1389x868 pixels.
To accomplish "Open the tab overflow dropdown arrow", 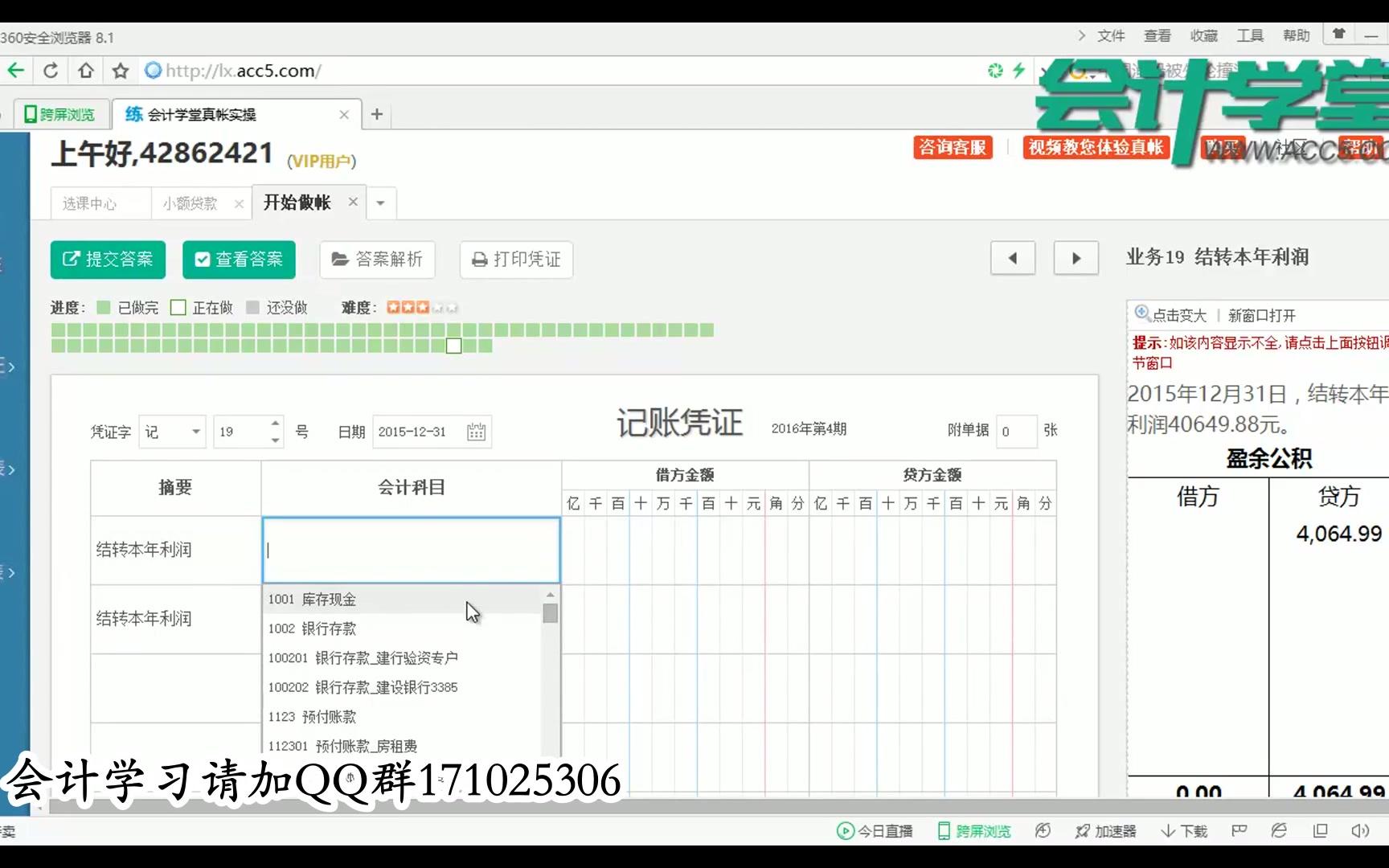I will coord(380,203).
